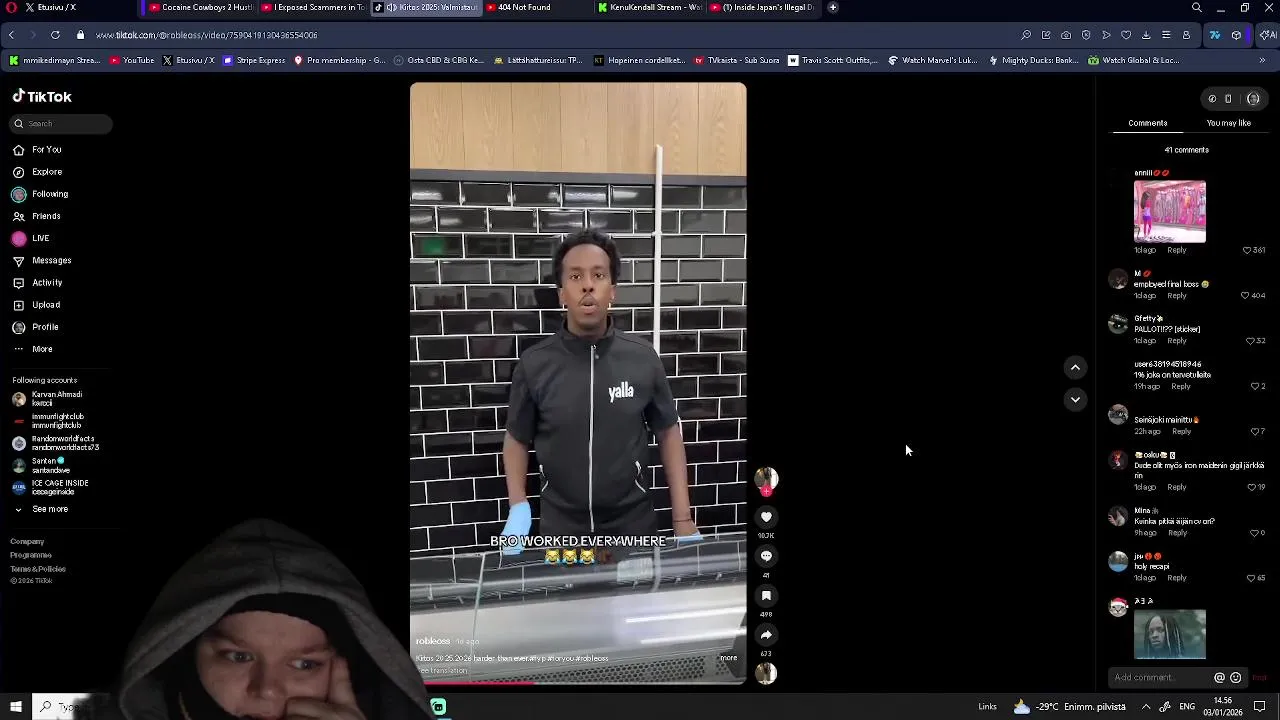Show more bookmarks with double chevron
This screenshot has height=720, width=1280.
1262,60
